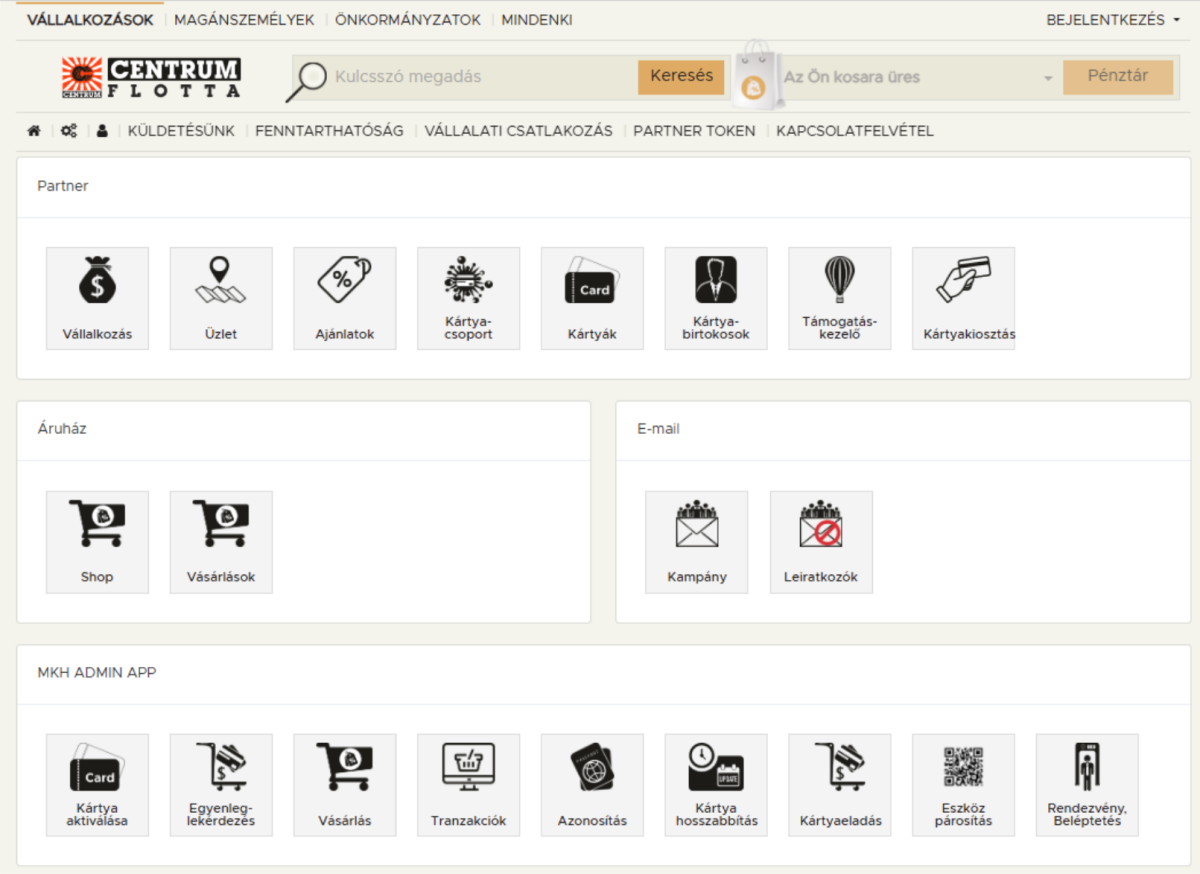Open the Kampány email icon
The image size is (1200, 874).
696,525
